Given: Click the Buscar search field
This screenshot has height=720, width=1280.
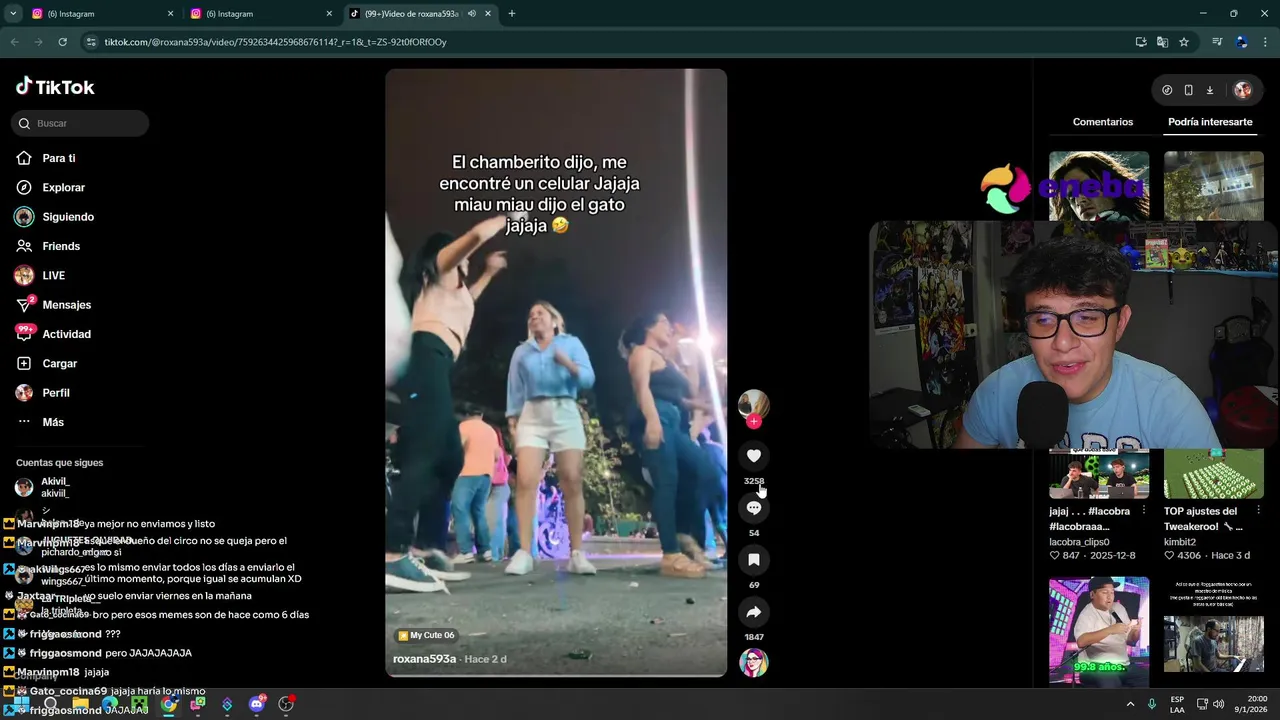Looking at the screenshot, I should pos(80,123).
